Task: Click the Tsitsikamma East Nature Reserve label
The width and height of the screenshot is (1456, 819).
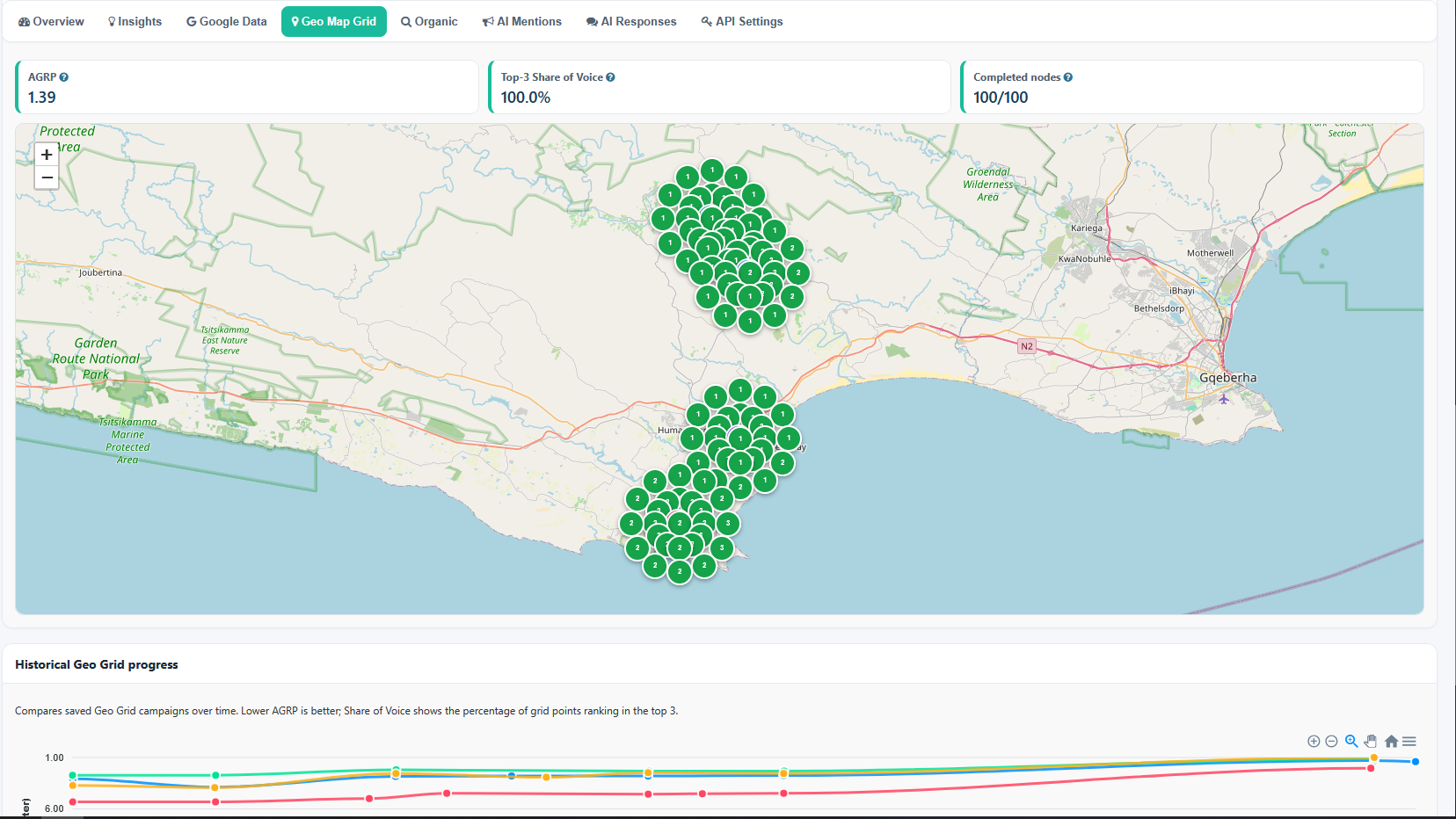Action: [225, 340]
